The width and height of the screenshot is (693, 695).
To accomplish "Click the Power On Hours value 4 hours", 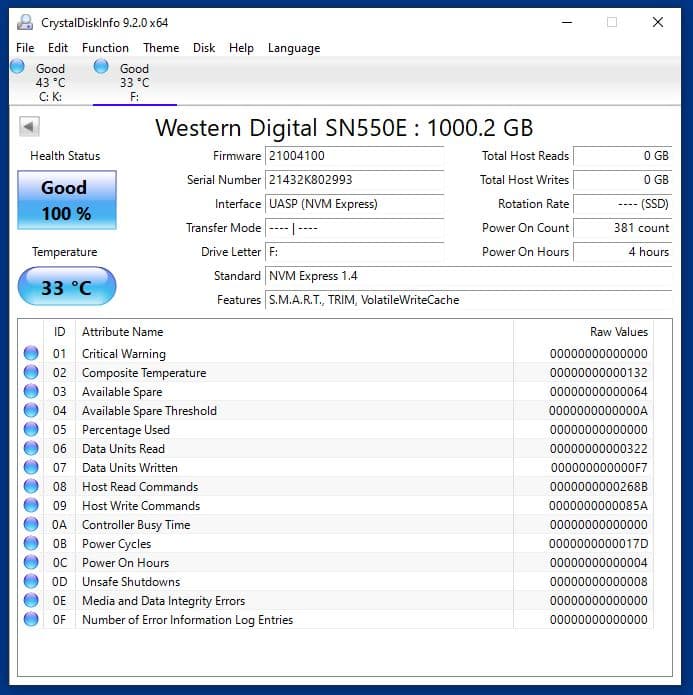I will tap(623, 252).
